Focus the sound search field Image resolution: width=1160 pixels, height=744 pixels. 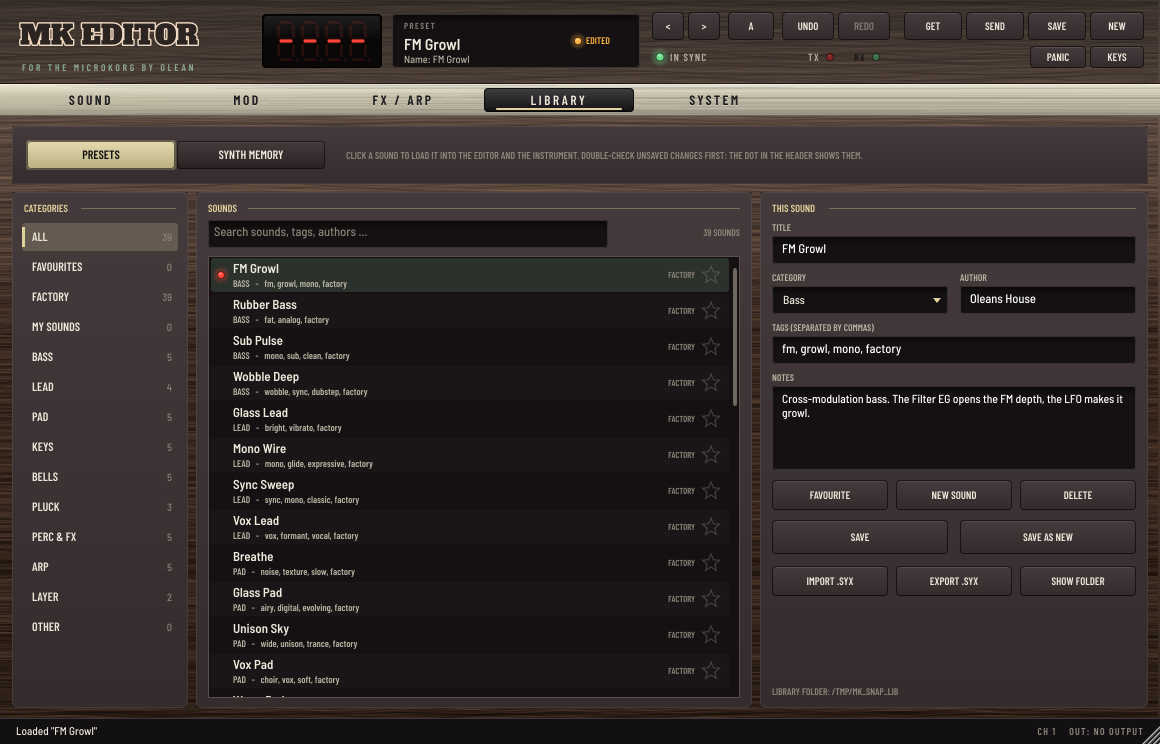[x=408, y=233]
